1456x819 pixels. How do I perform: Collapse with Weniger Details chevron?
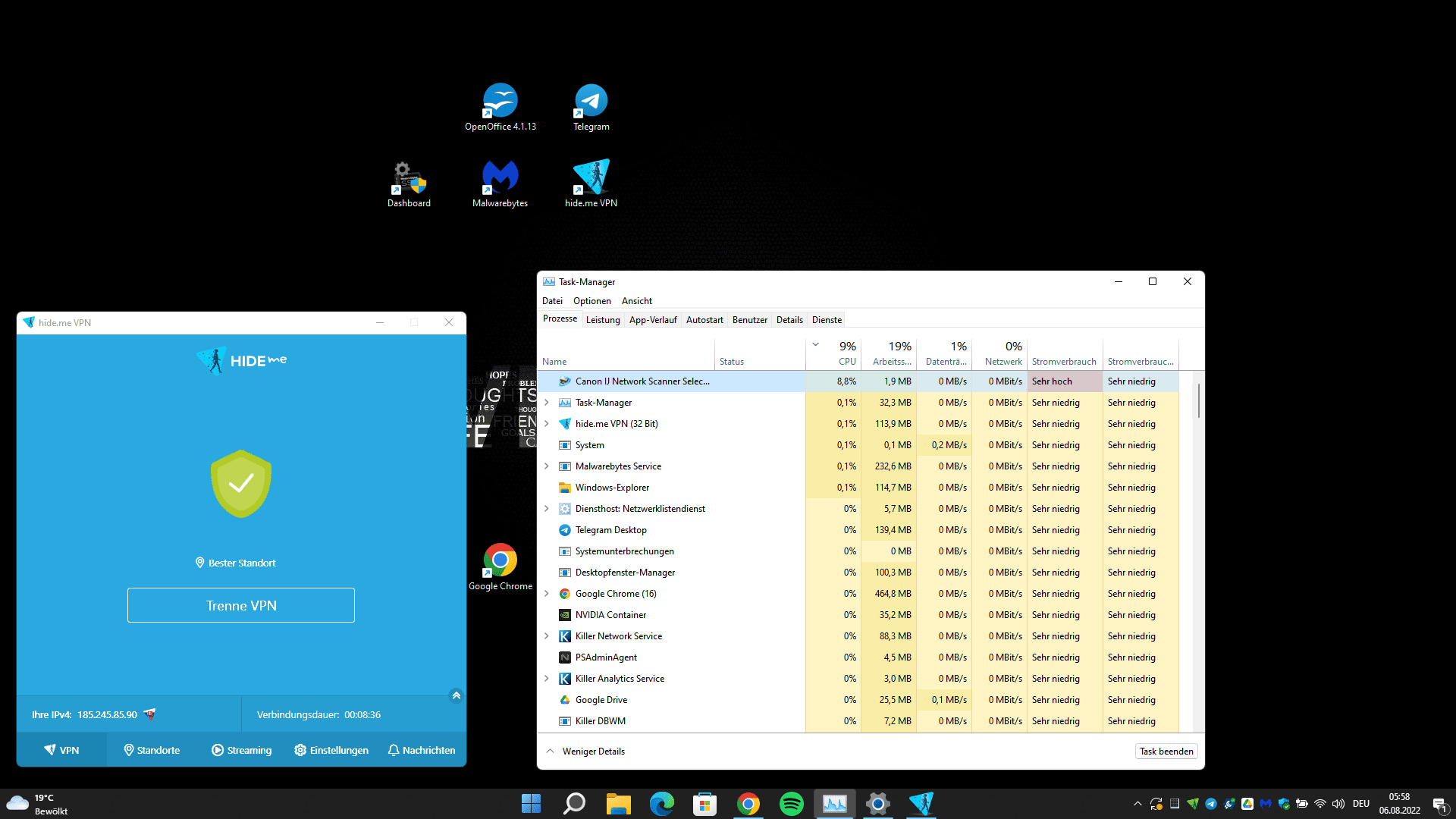[x=551, y=752]
